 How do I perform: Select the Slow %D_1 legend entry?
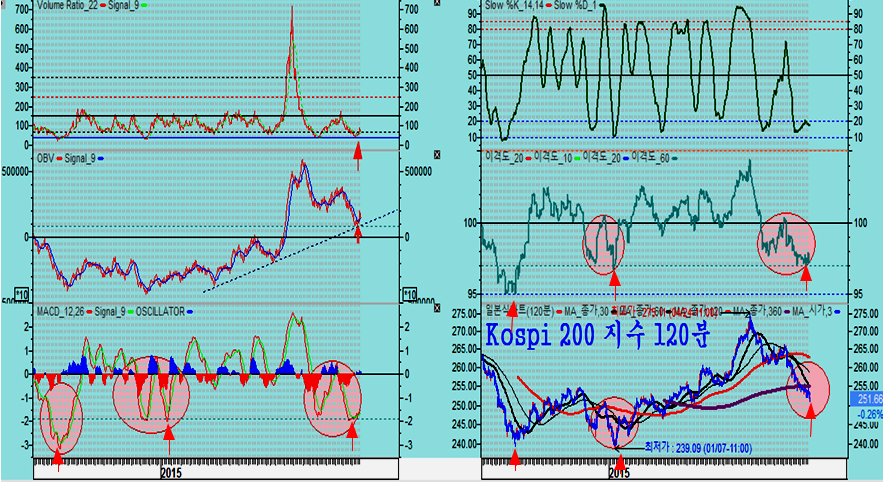tap(574, 5)
